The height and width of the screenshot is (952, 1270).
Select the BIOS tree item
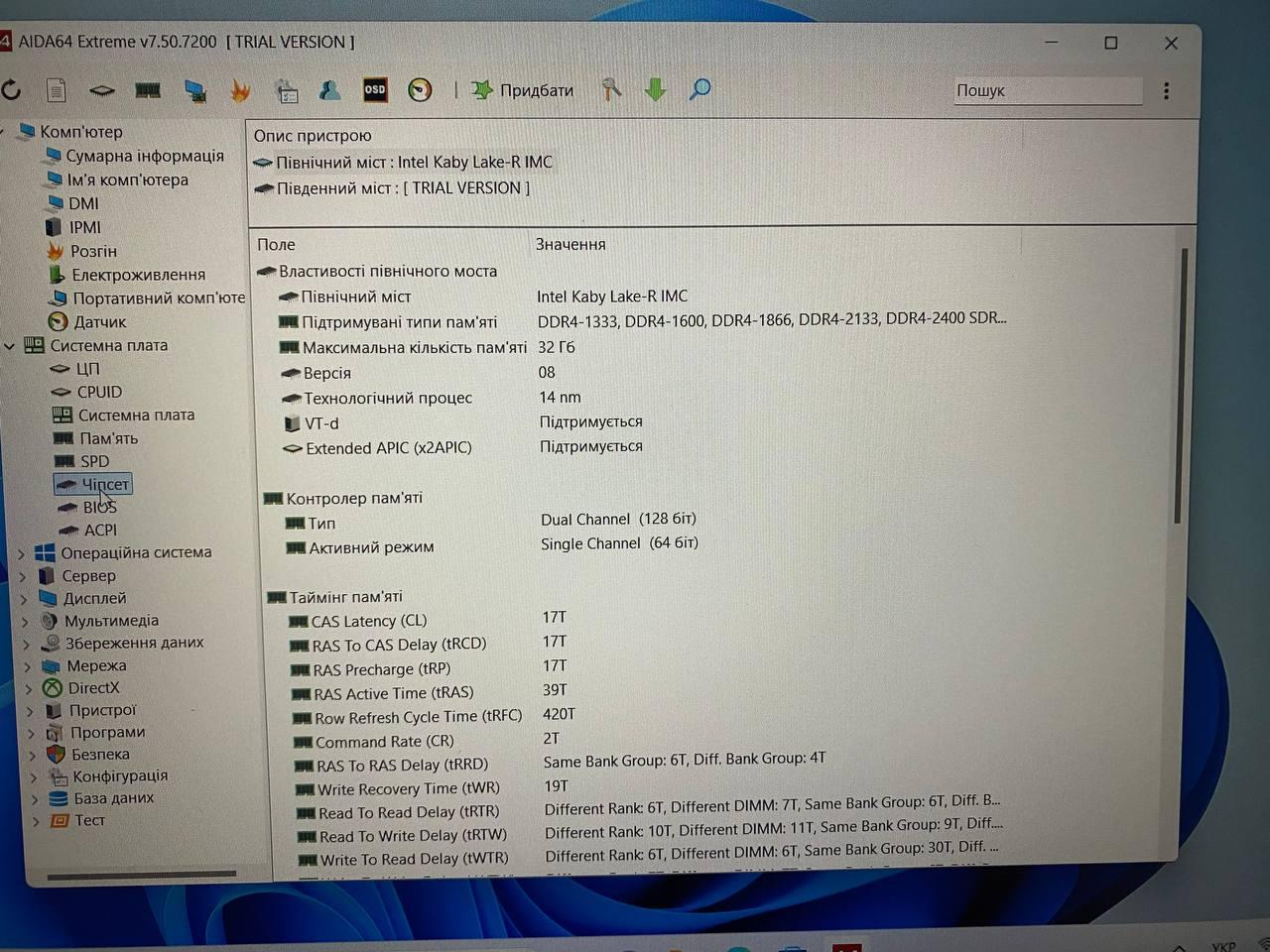99,507
